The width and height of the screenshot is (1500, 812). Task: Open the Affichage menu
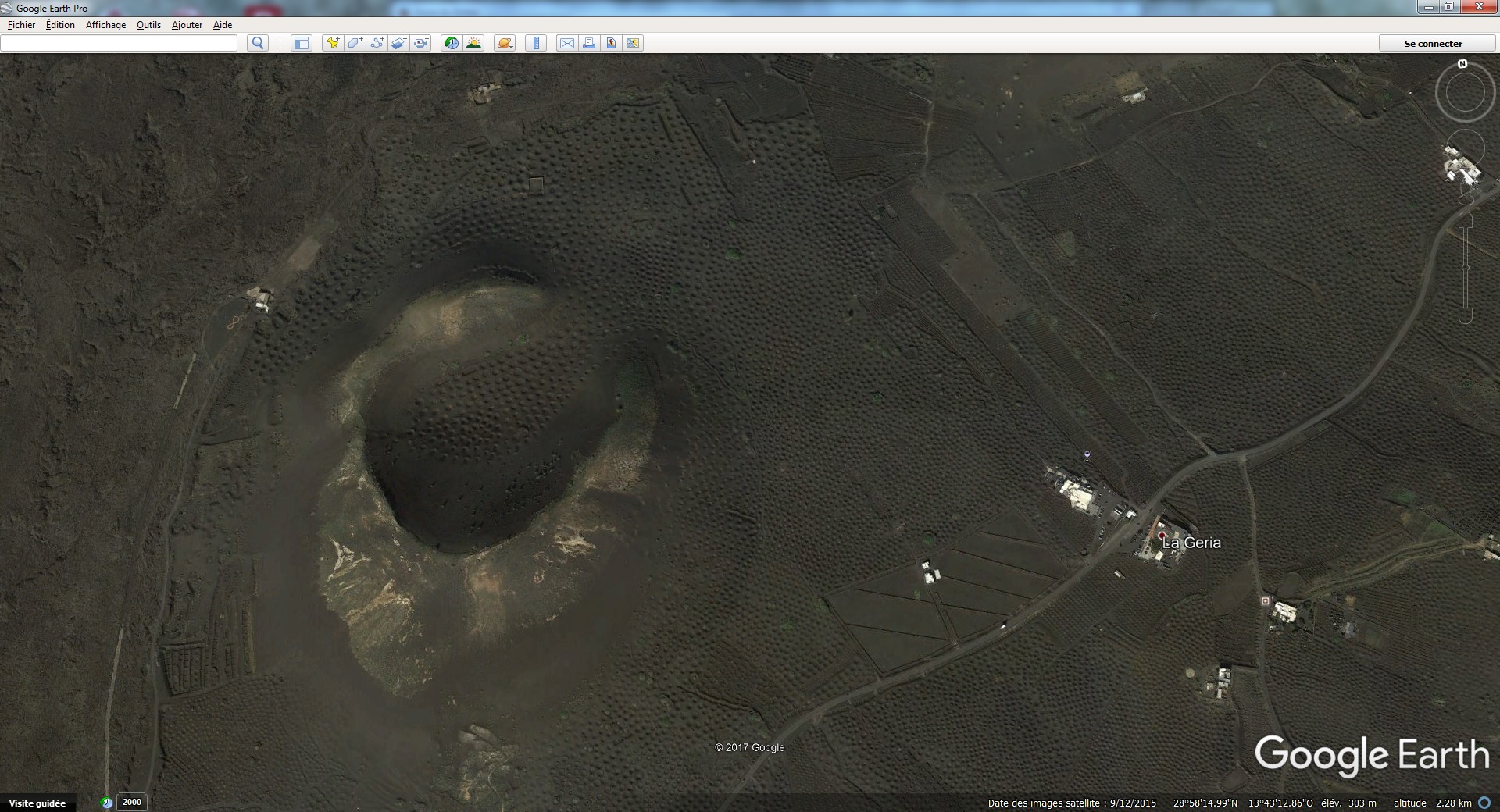point(105,25)
